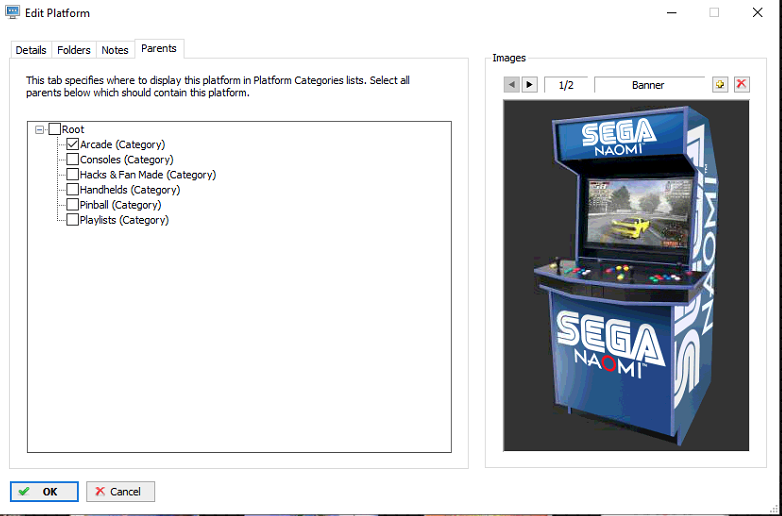Select the Playlists (Category) label
The image size is (782, 516).
click(125, 220)
